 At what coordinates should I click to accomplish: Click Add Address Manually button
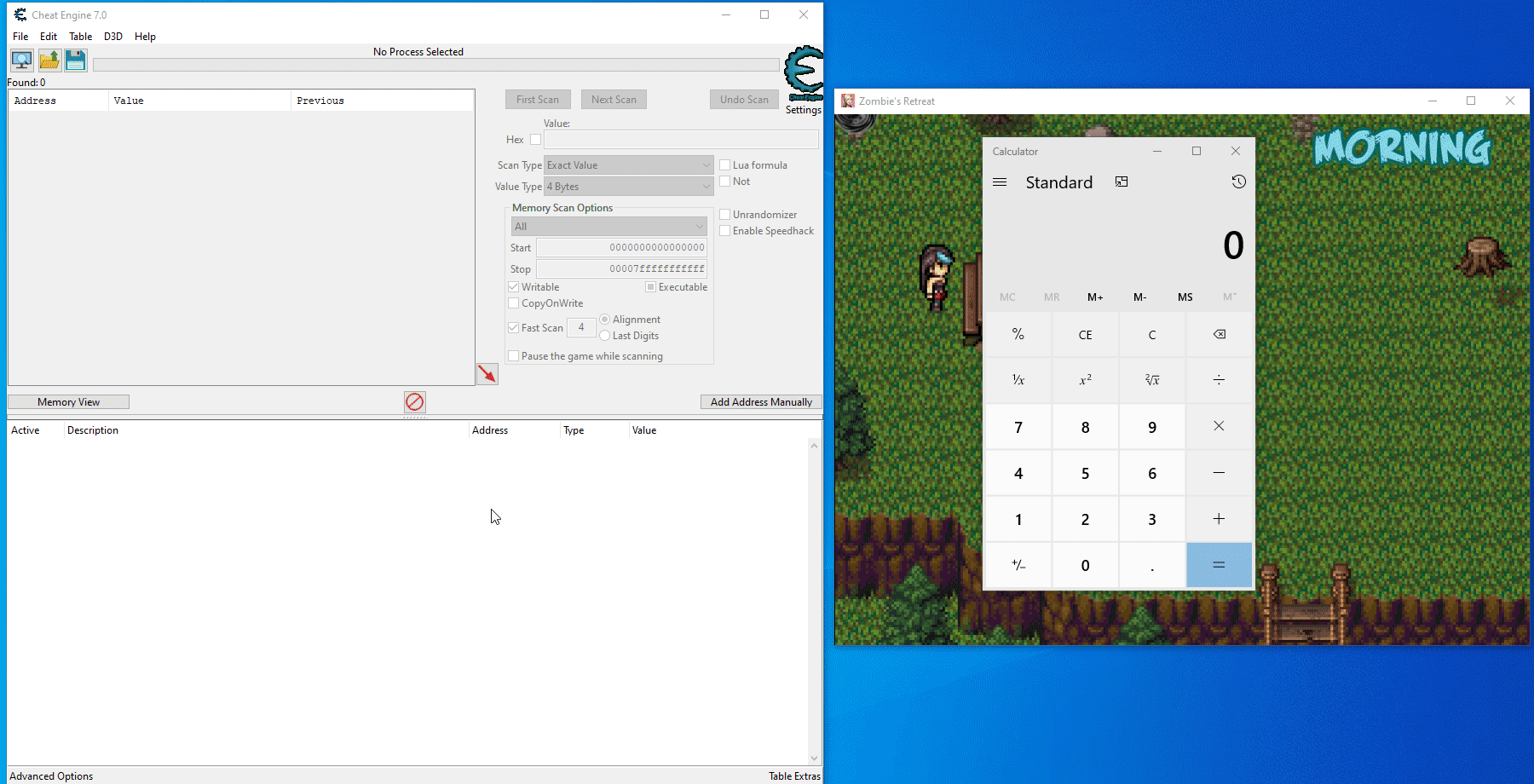[761, 402]
